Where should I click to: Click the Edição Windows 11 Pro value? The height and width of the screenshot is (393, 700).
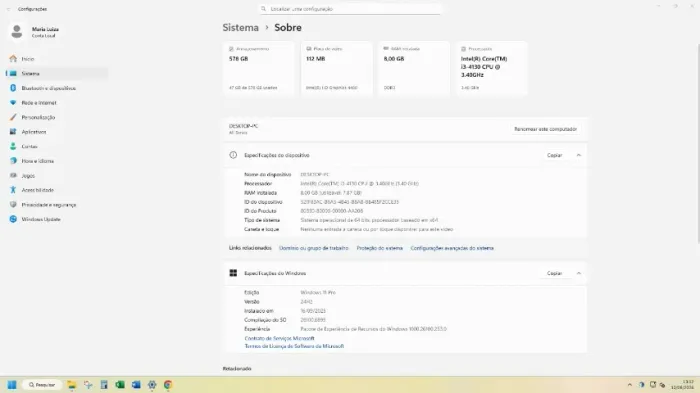click(x=318, y=293)
